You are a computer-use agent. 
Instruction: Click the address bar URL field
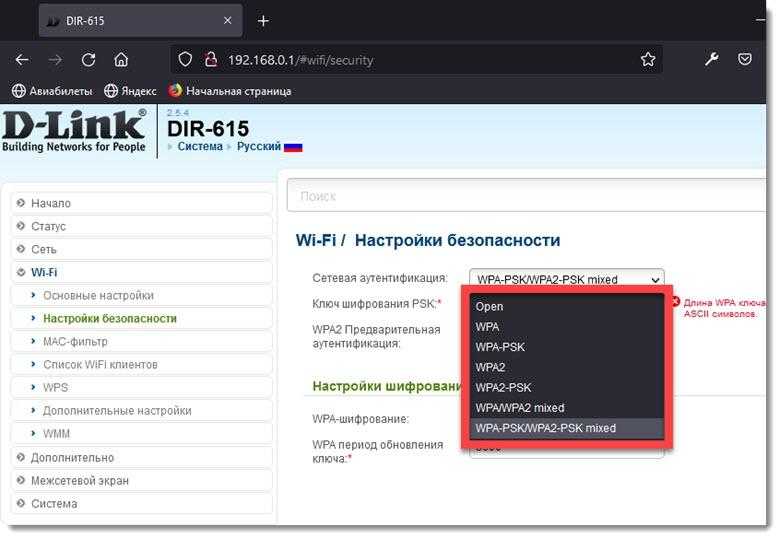tap(418, 60)
